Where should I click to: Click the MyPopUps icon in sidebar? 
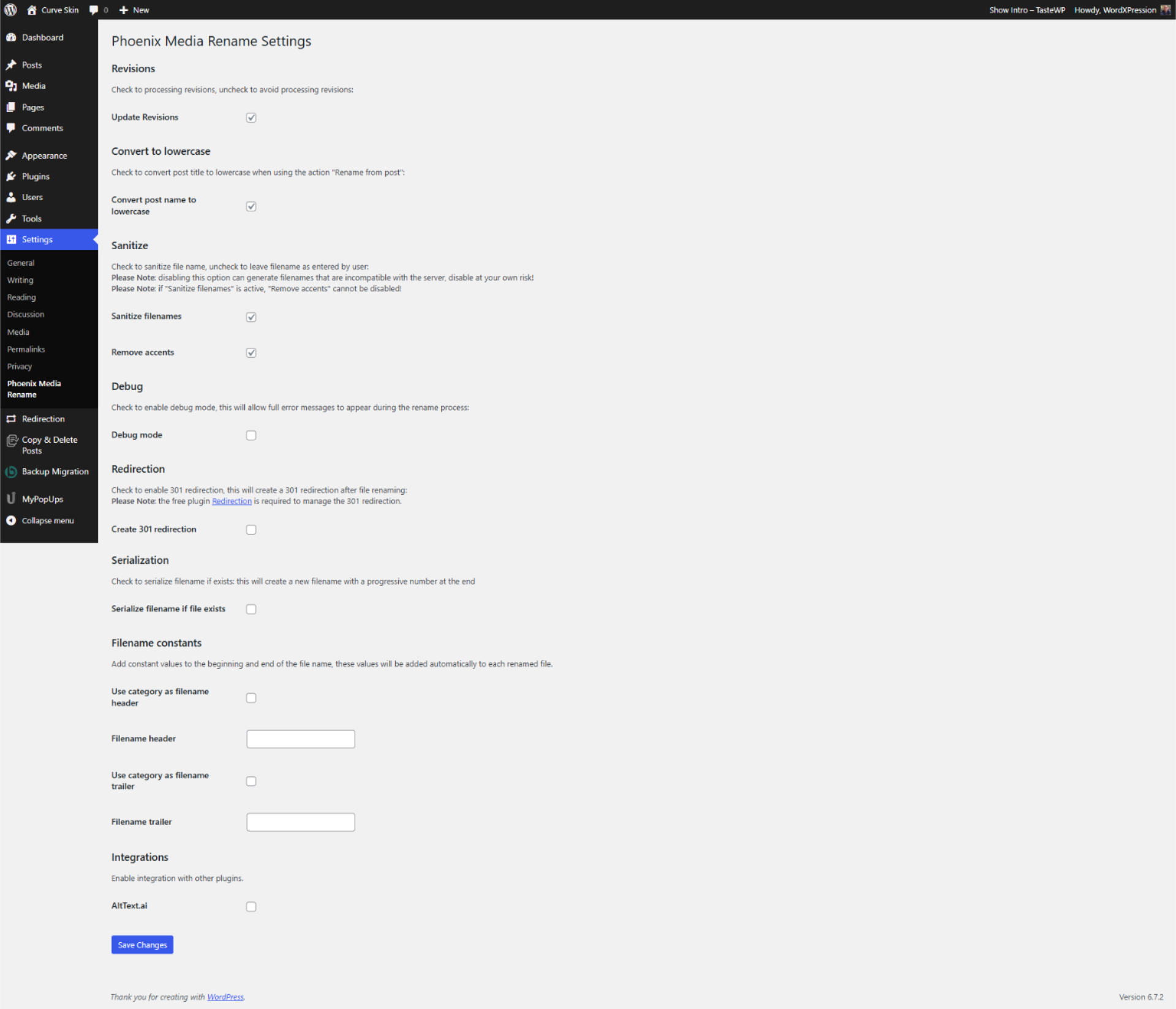[13, 497]
